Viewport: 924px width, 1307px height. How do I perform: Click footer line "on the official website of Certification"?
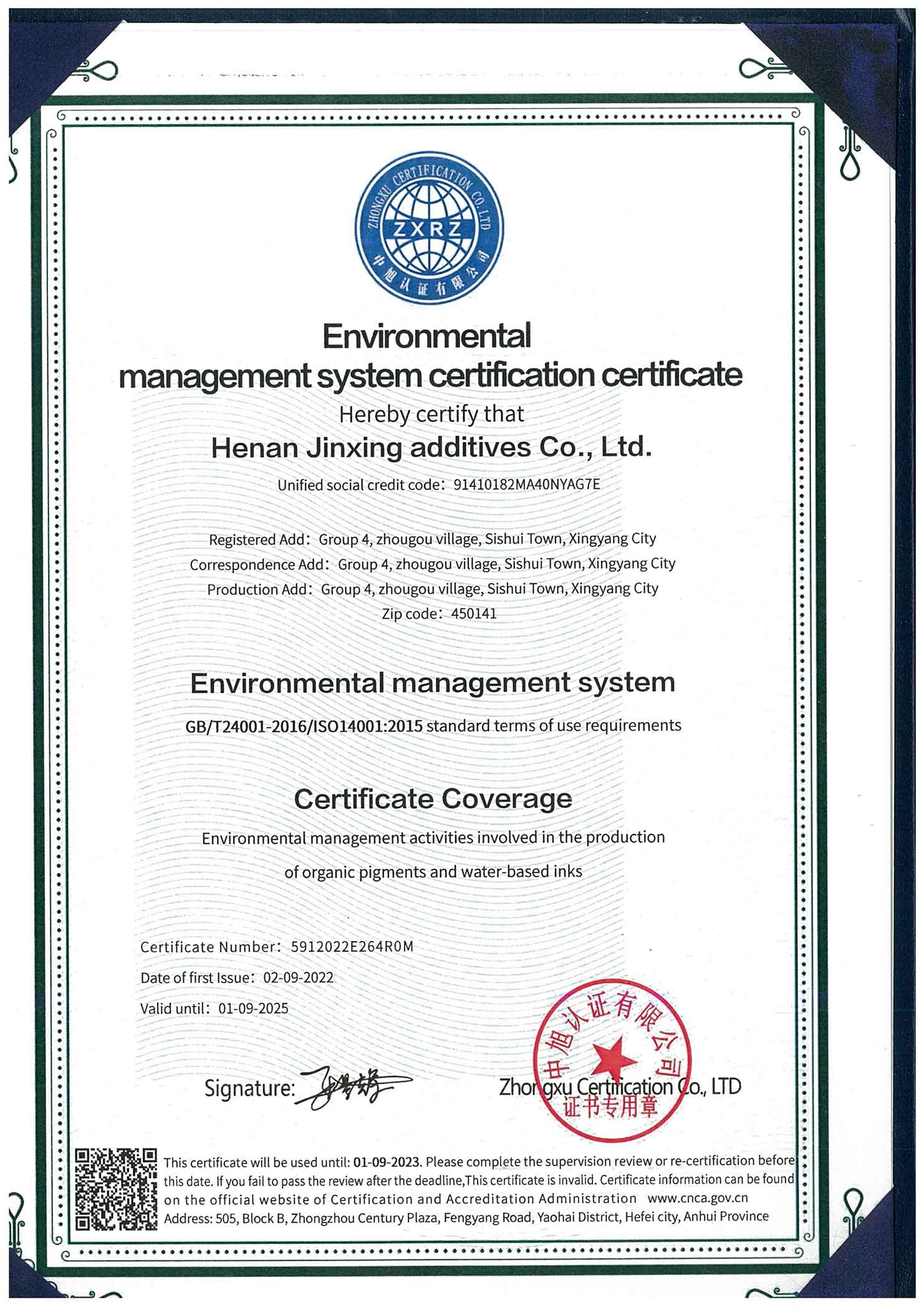pos(456,1198)
